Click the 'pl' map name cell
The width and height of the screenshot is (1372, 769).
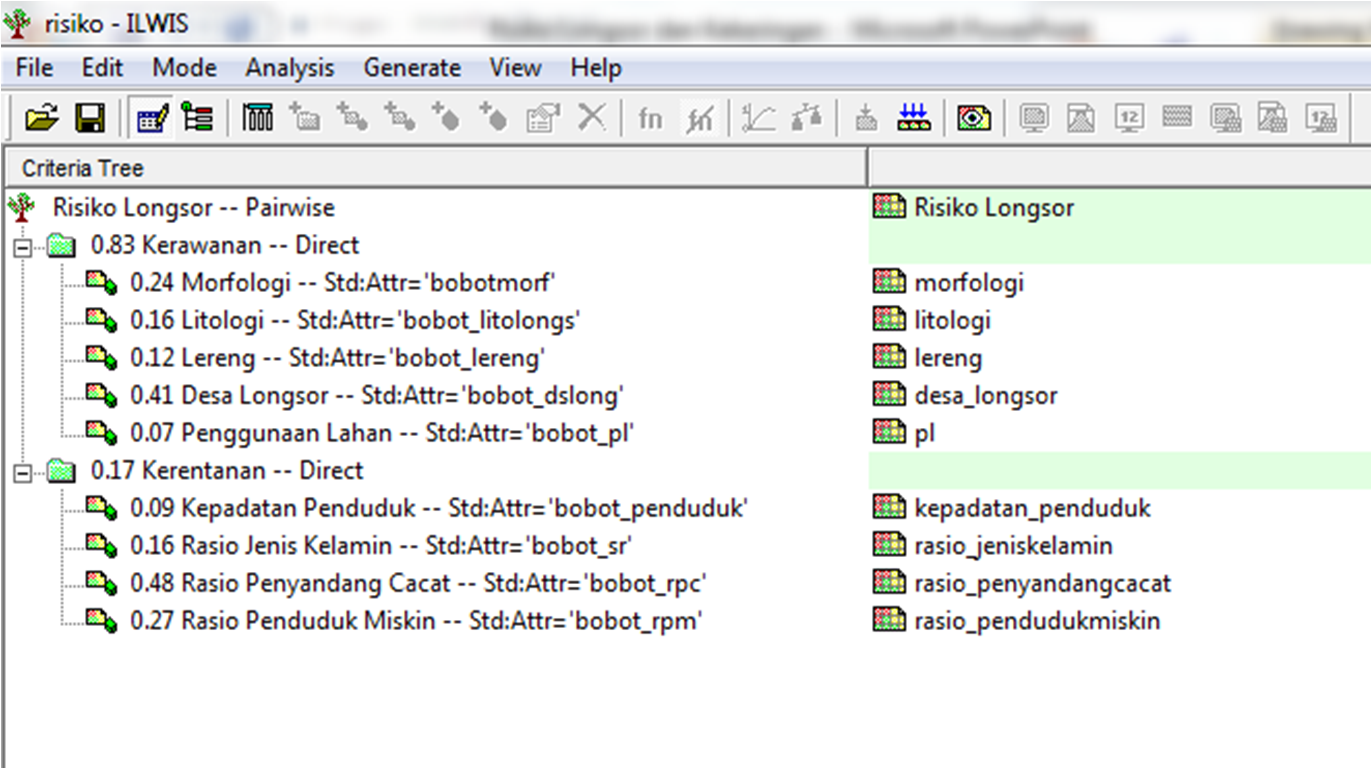pyautogui.click(x=925, y=433)
